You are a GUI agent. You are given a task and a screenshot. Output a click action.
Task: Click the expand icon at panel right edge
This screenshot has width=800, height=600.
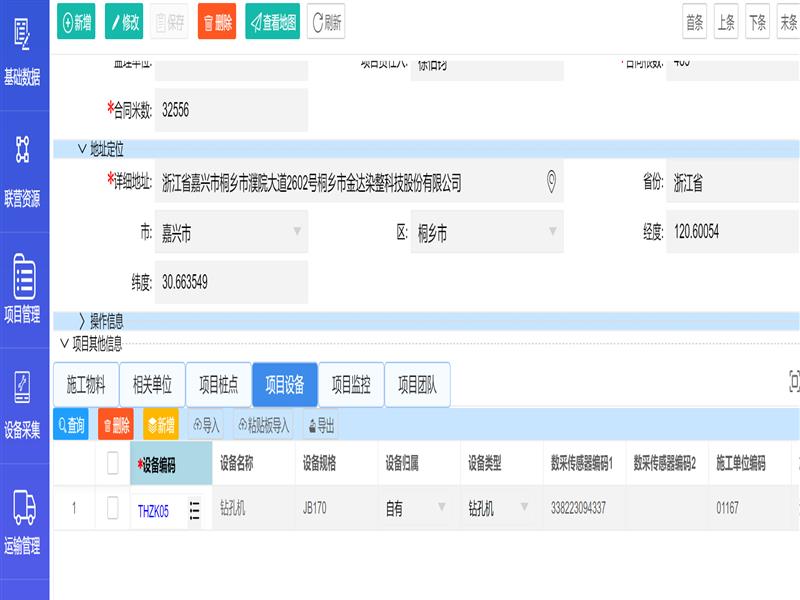click(794, 380)
